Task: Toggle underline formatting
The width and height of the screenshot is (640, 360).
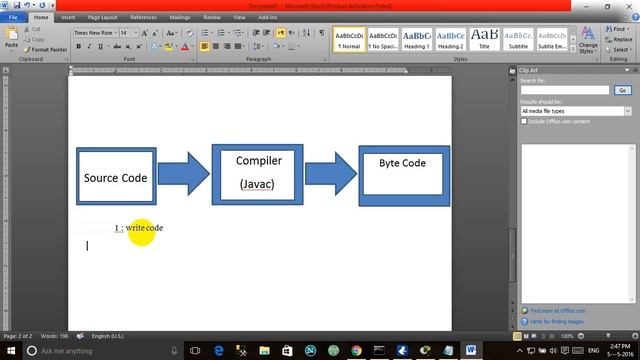Action: (100, 47)
